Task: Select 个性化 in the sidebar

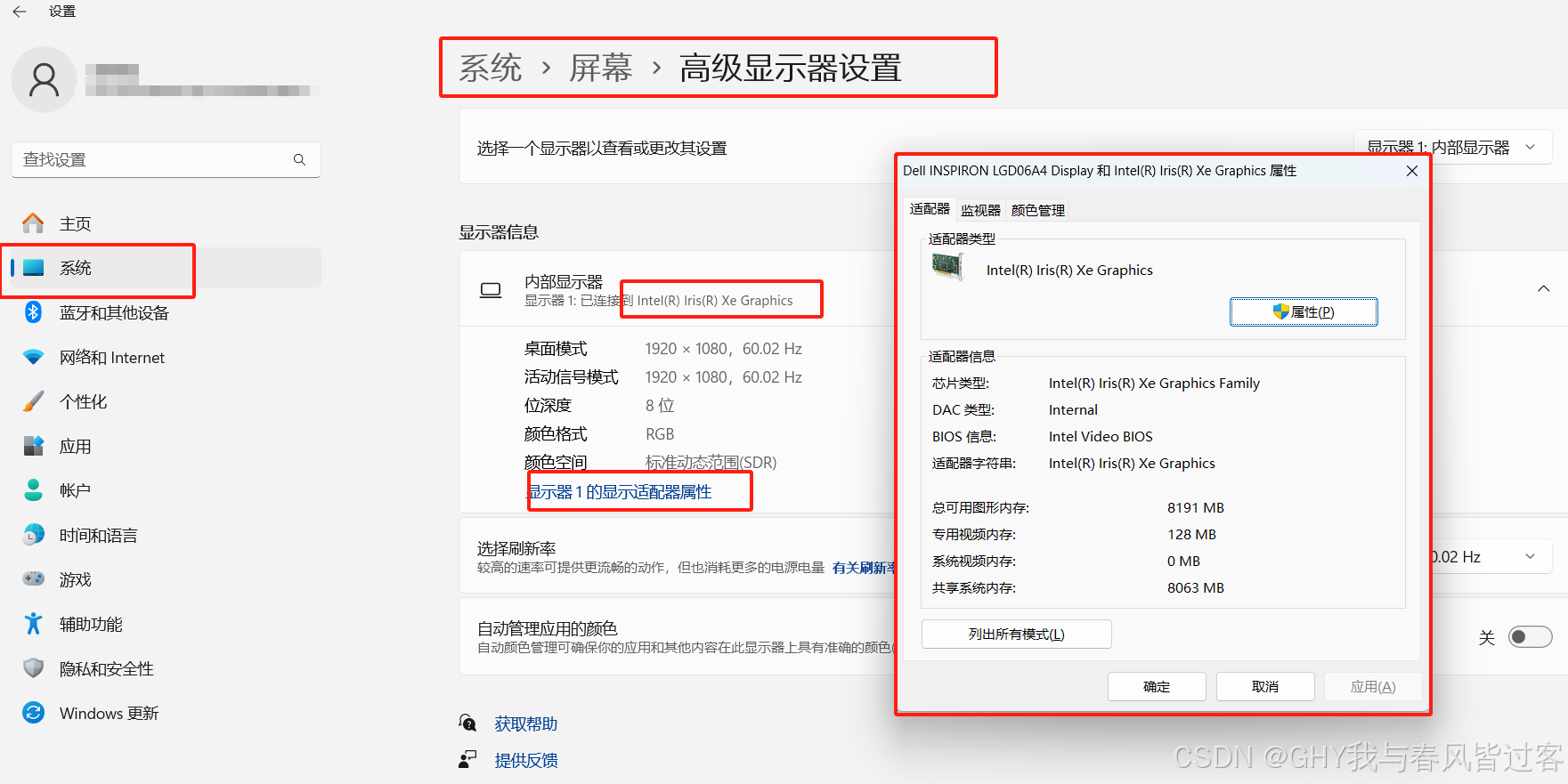Action: 167,401
